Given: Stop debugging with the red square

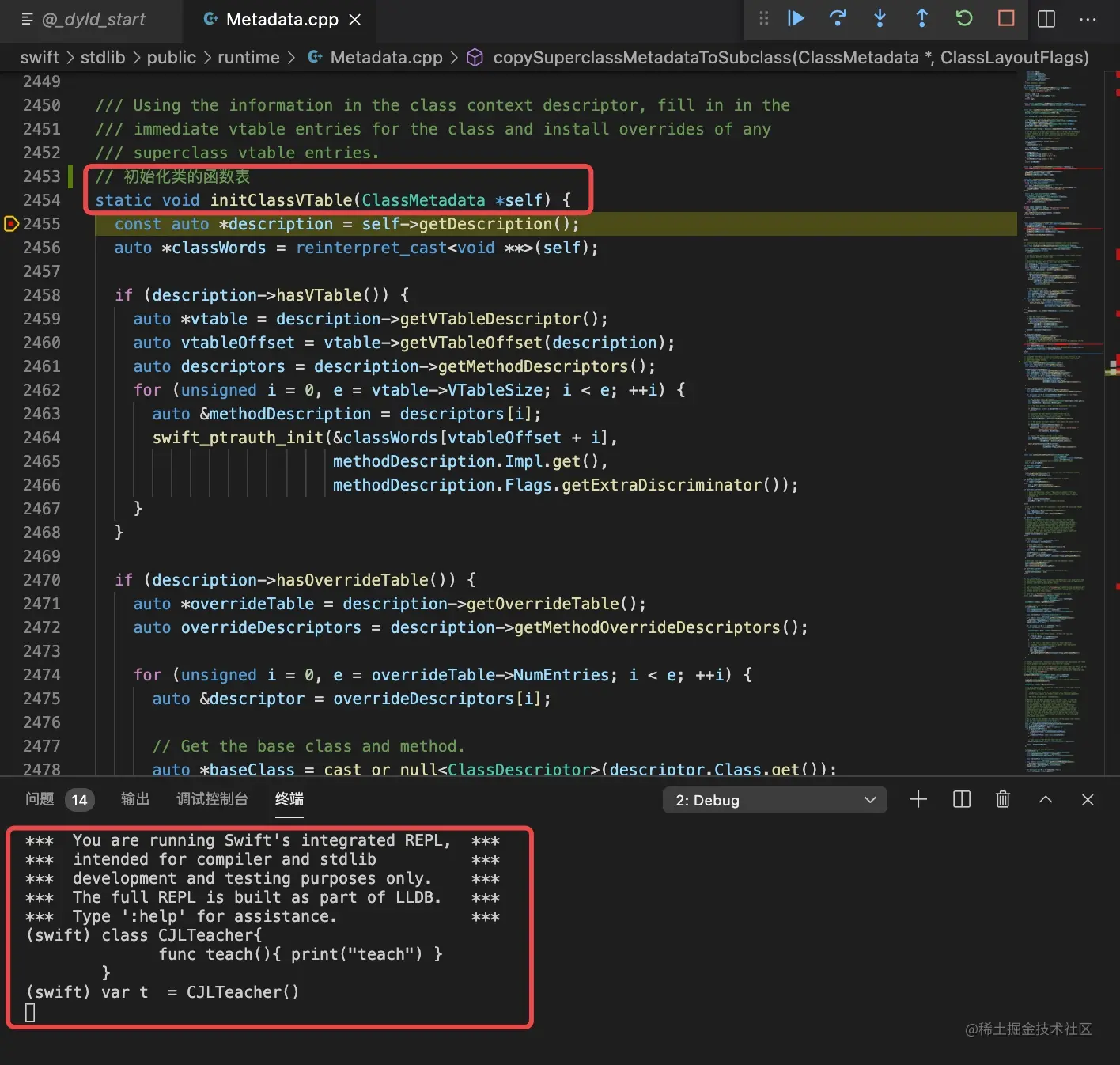Looking at the screenshot, I should tap(1006, 18).
